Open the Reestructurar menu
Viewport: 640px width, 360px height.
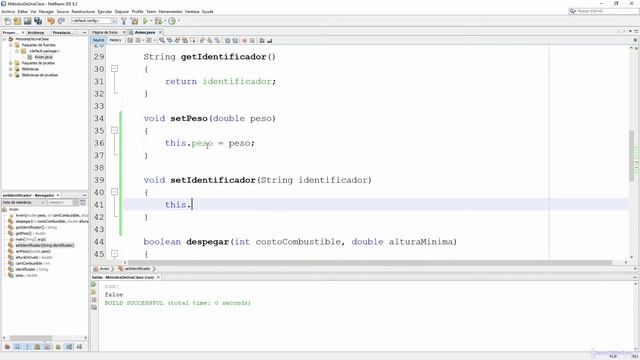(83, 11)
